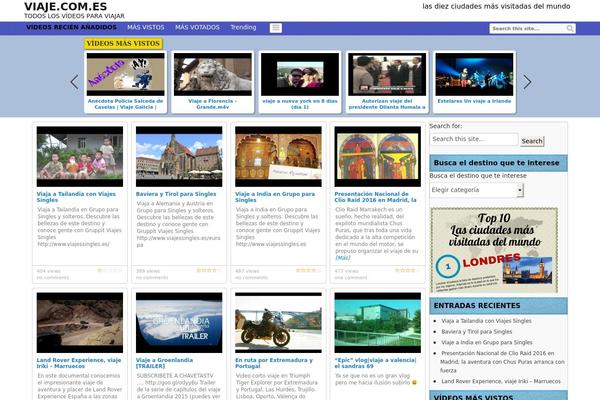Click Estelares Un viaje a Irlanda caption
The image size is (600, 400).
coord(474,101)
